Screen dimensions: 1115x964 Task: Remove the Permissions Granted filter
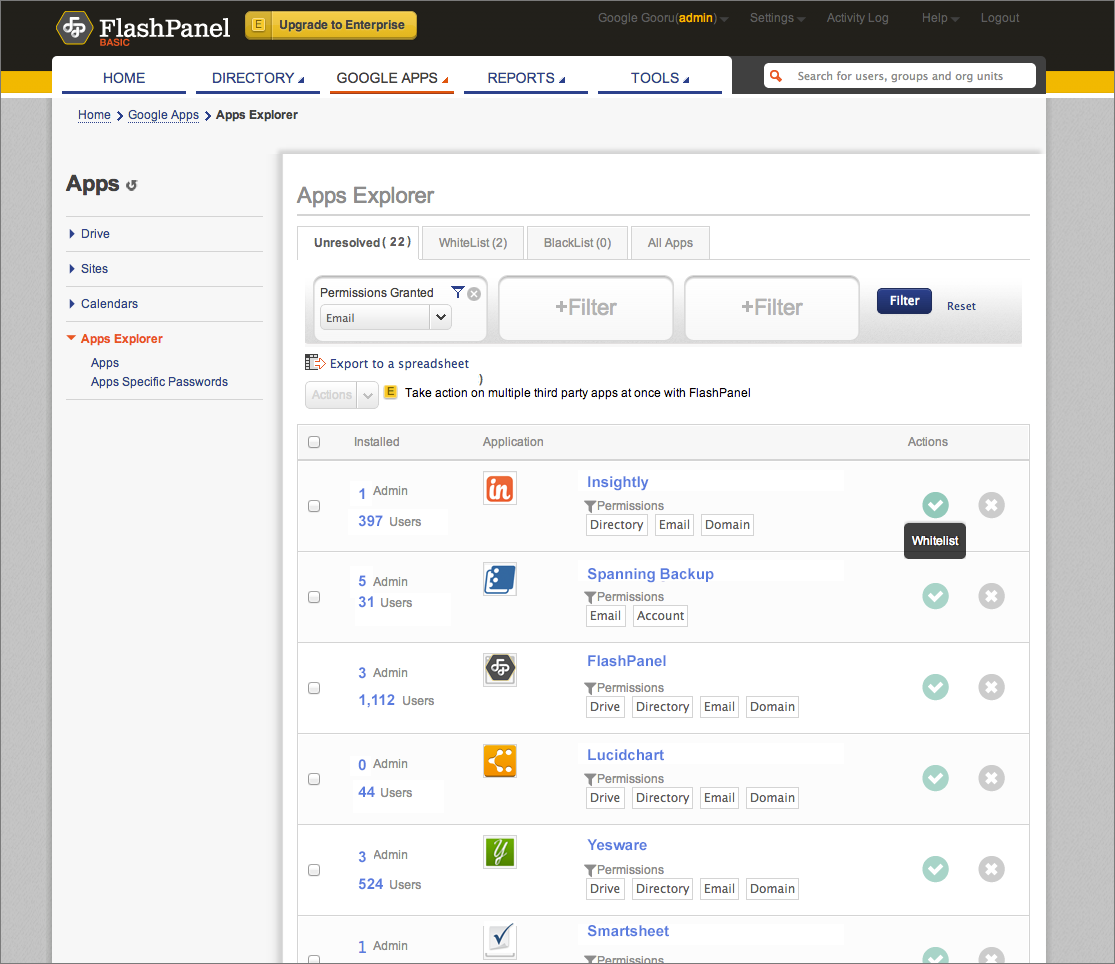pos(474,294)
